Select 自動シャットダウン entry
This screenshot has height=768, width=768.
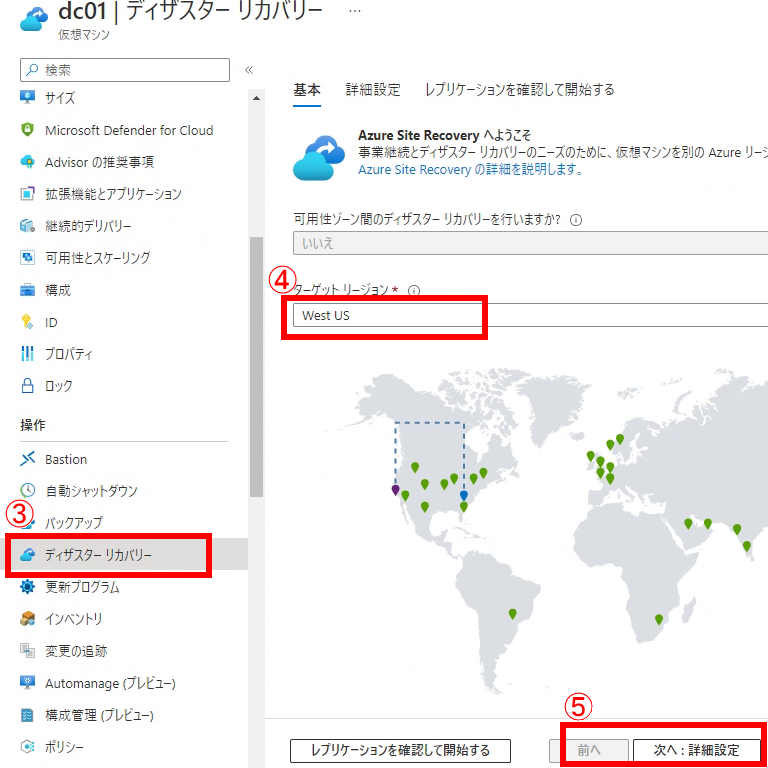click(x=91, y=491)
